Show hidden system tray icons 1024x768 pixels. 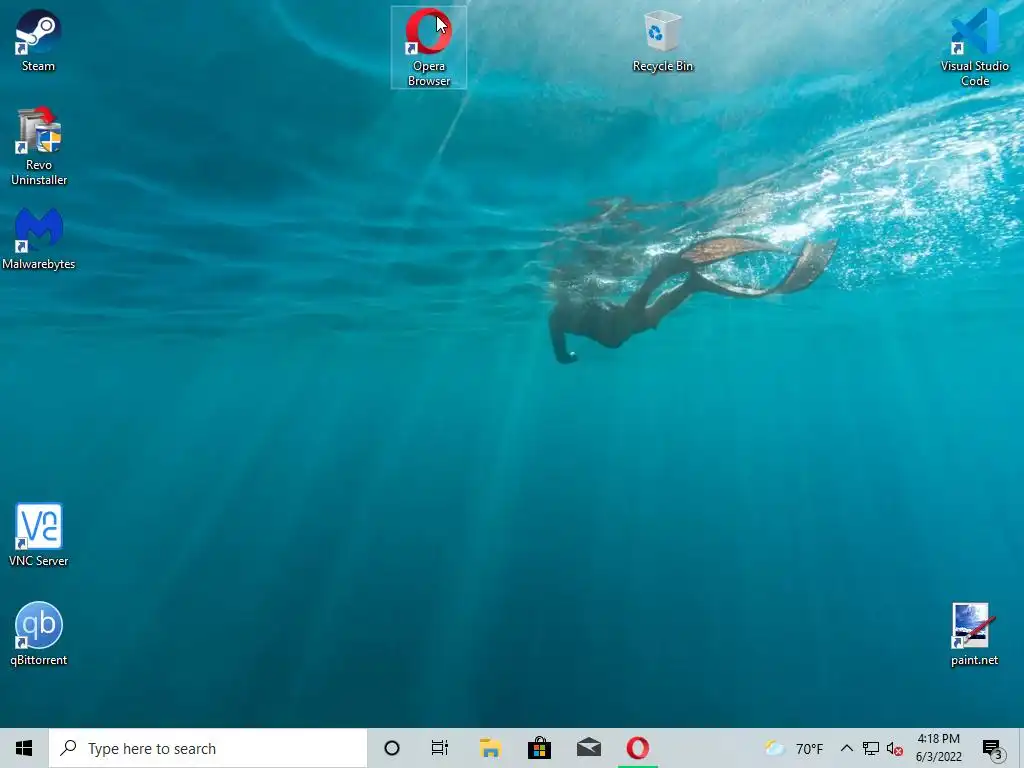point(846,748)
